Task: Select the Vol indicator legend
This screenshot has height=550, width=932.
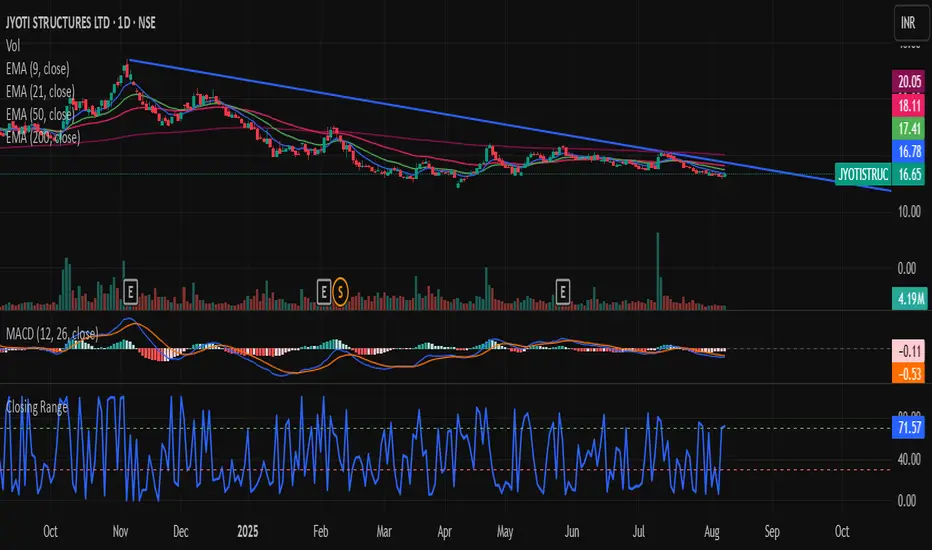Action: [12, 45]
